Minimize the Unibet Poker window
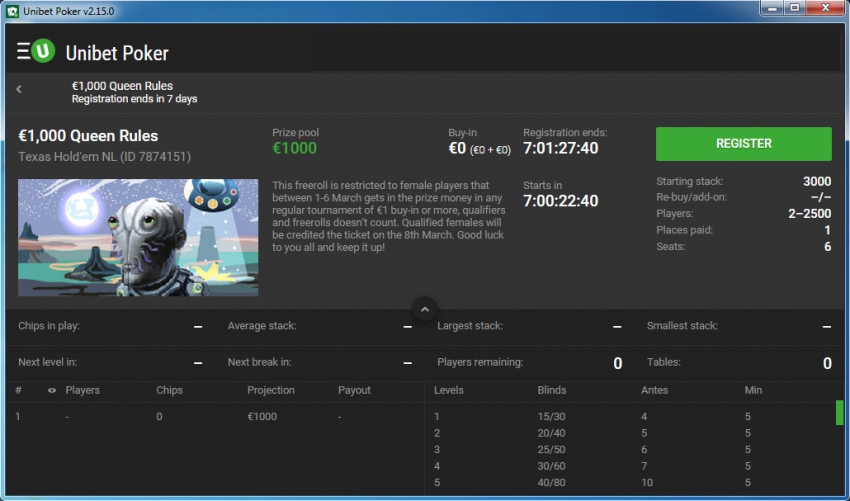This screenshot has height=501, width=850. 774,8
